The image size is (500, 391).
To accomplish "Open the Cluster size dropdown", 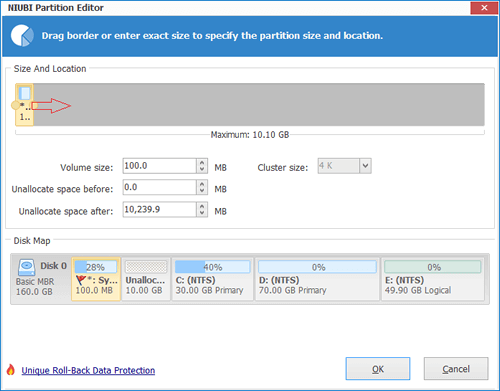I will point(365,166).
